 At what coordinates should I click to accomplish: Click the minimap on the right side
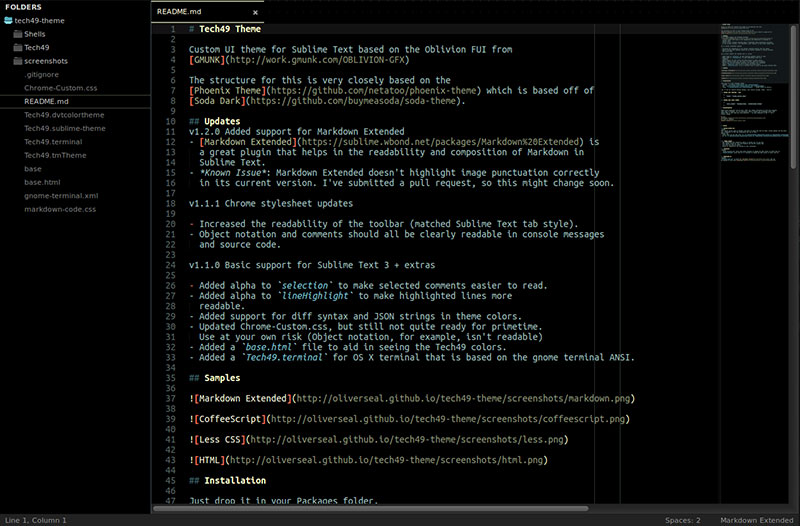click(x=754, y=92)
